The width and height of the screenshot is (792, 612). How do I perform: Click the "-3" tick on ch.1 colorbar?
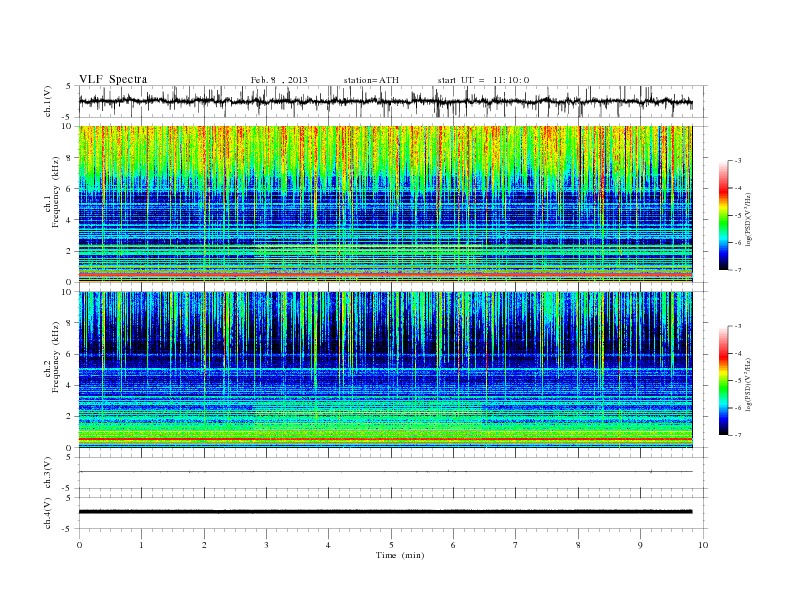coord(737,161)
